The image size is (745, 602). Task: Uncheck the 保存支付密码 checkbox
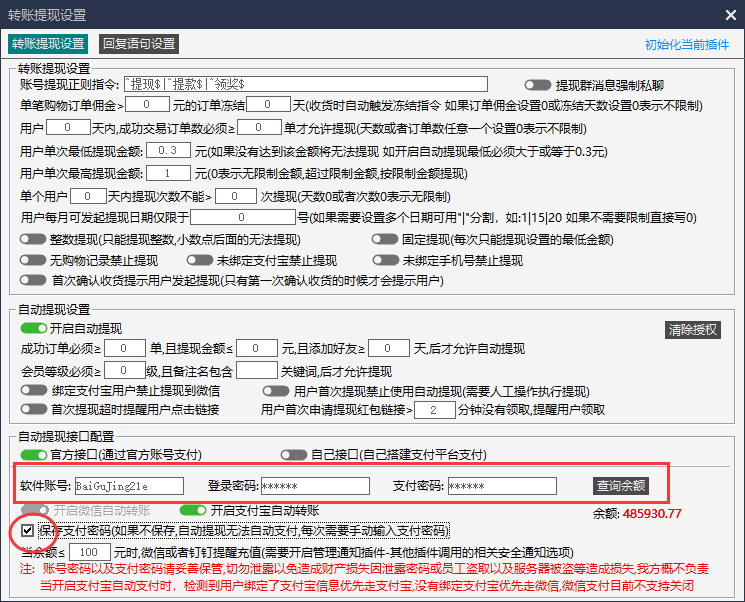coord(27,530)
